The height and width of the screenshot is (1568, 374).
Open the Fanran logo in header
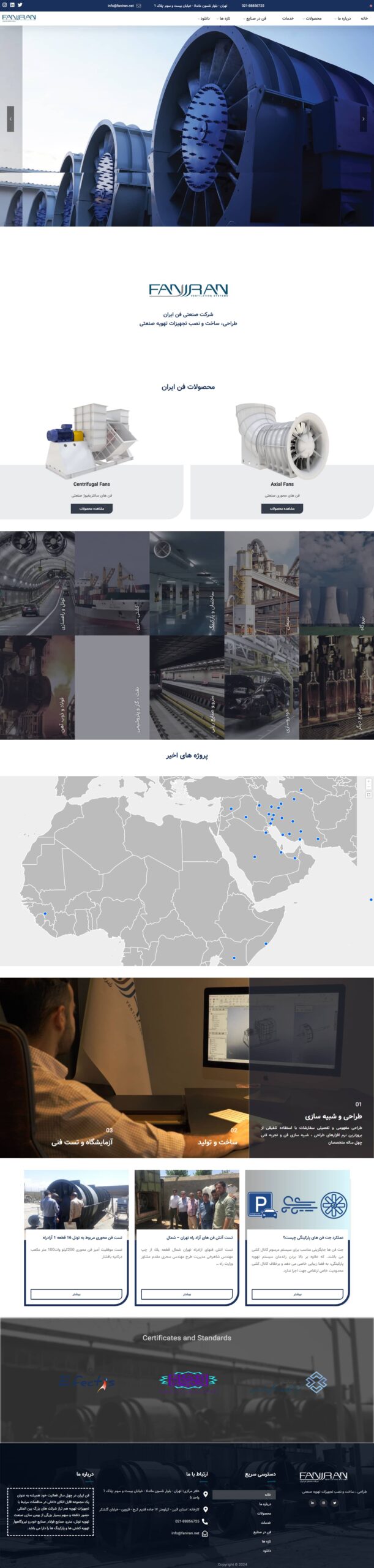[19, 18]
